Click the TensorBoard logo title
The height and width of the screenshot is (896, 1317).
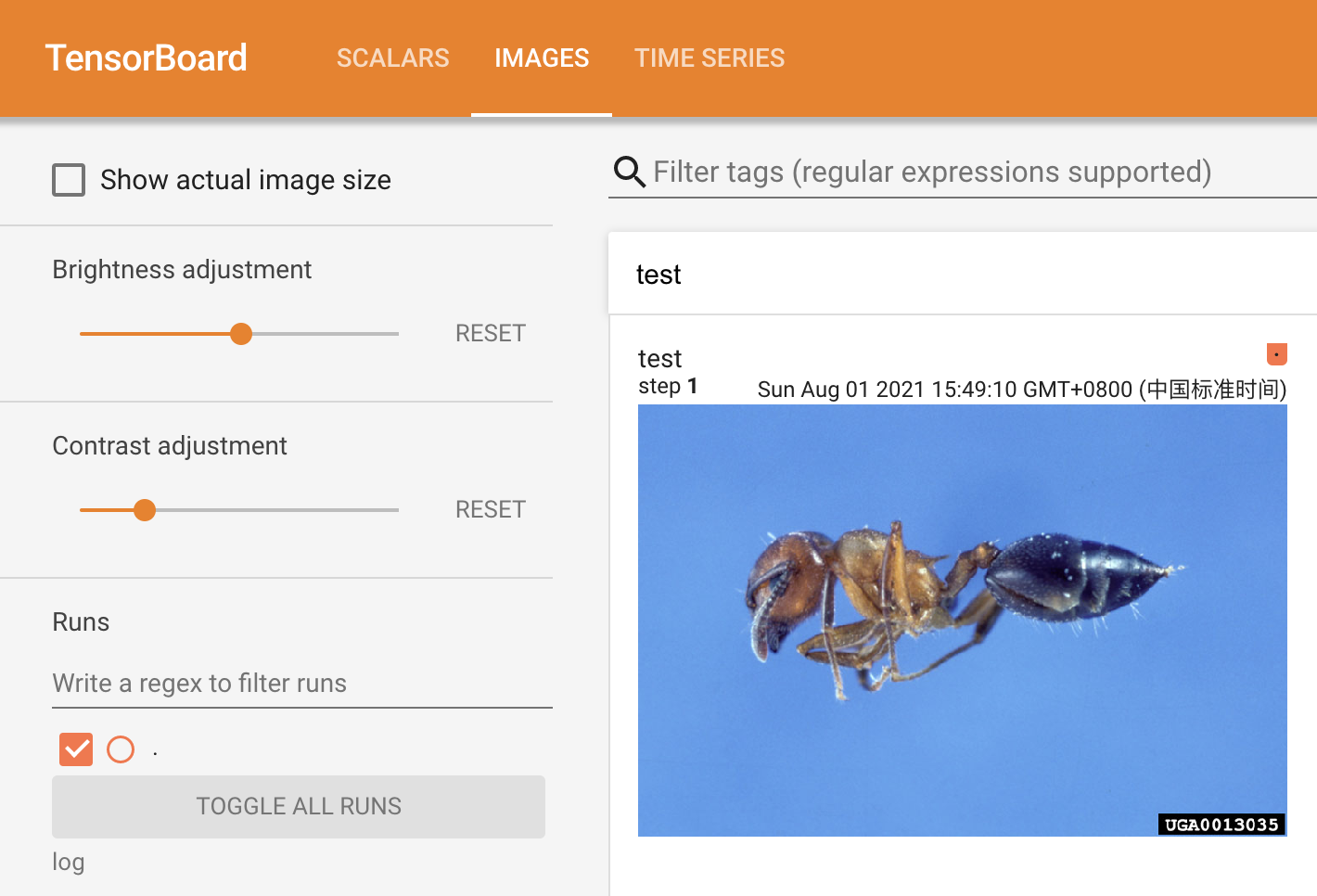(x=147, y=58)
